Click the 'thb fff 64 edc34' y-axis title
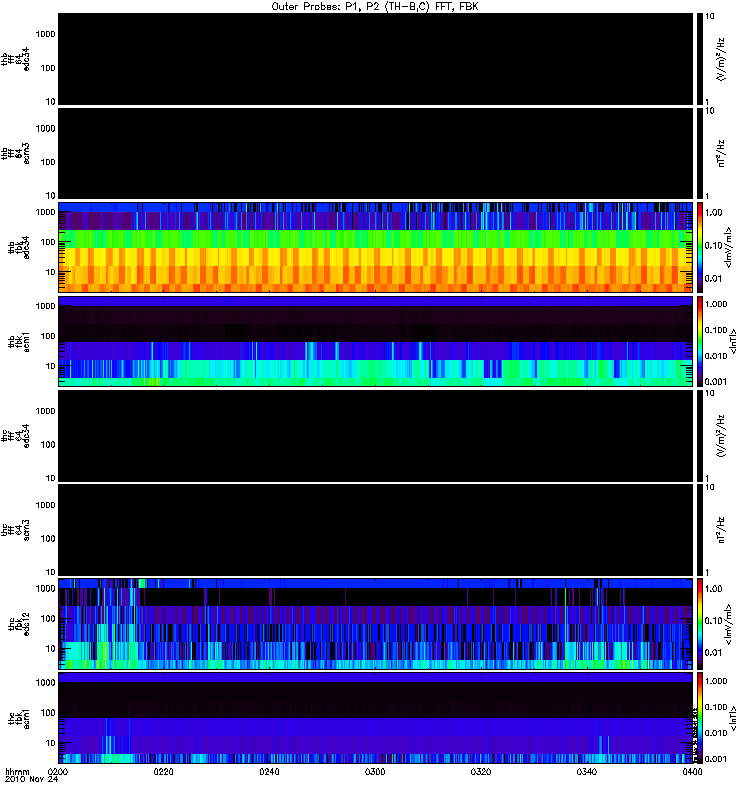This screenshot has height=800, width=750. pyautogui.click(x=15, y=59)
